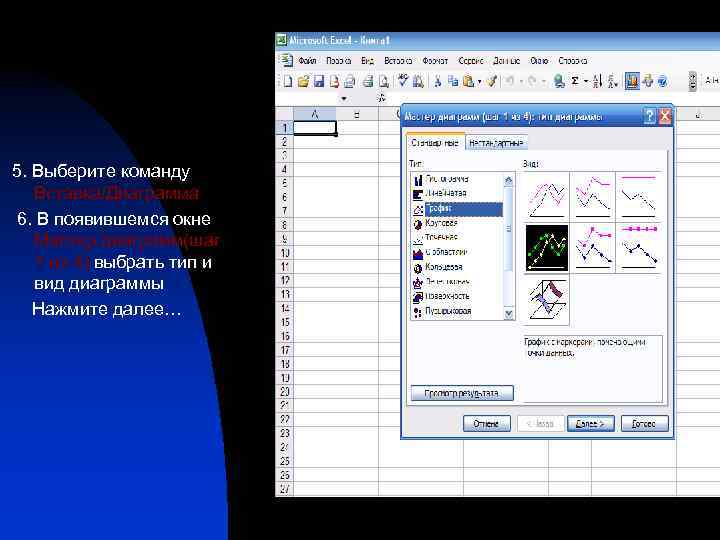Click the chart type list's up arrow

[x=509, y=180]
